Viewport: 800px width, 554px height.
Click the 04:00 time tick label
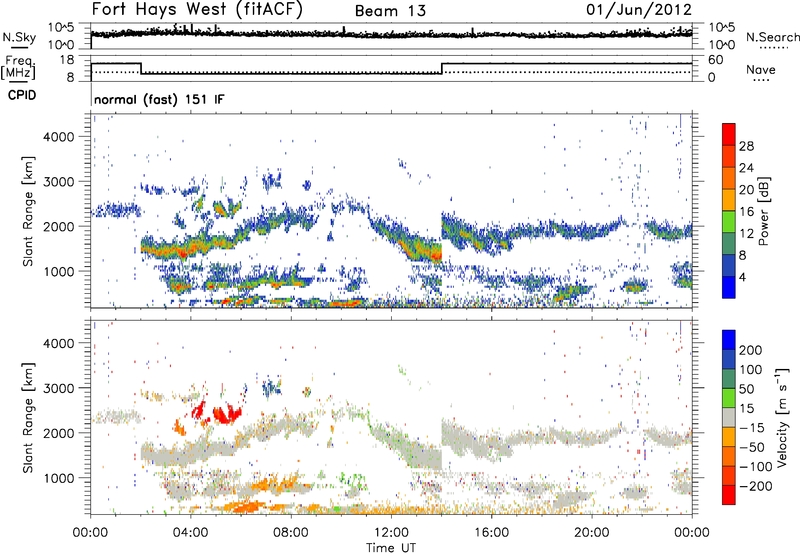191,533
